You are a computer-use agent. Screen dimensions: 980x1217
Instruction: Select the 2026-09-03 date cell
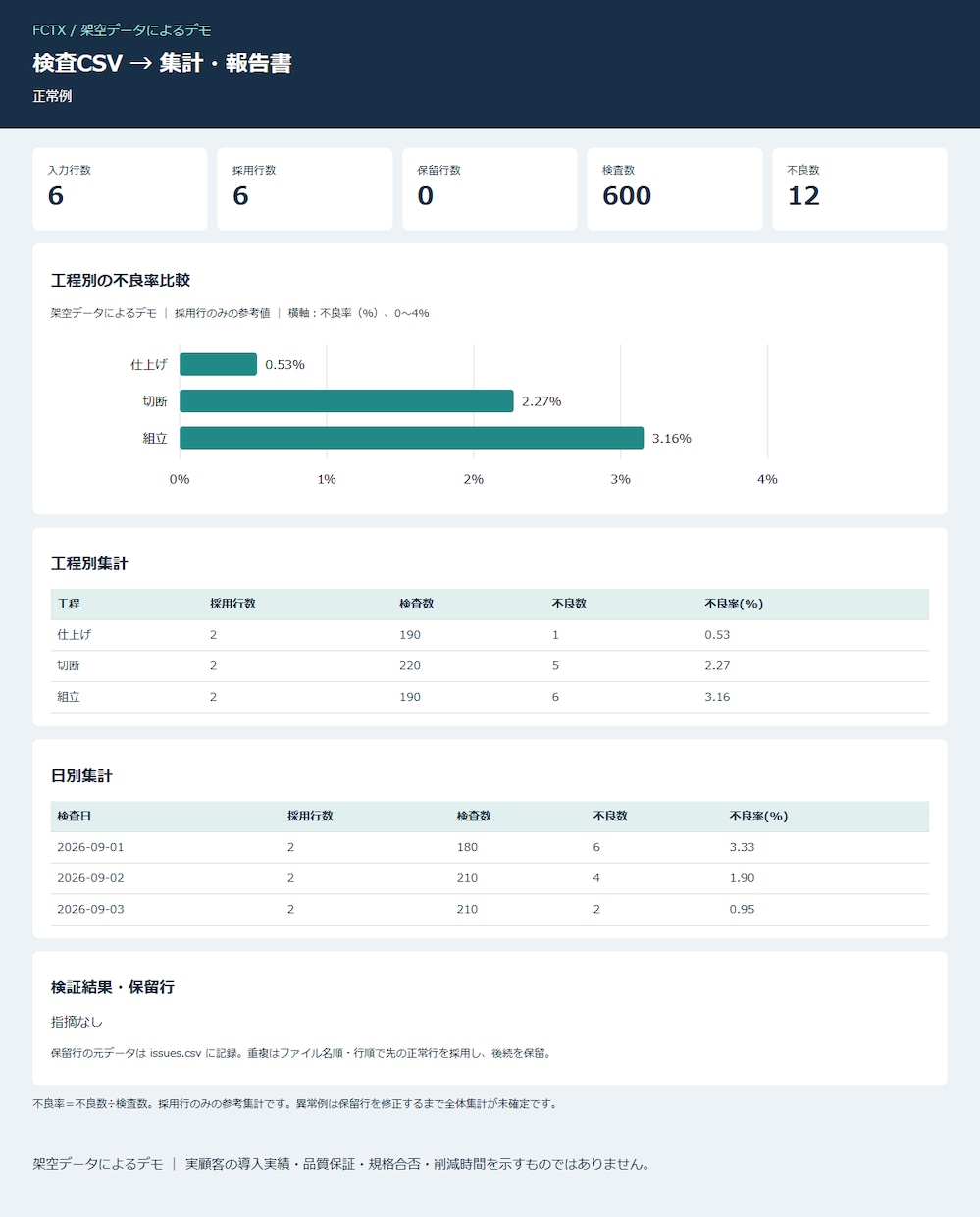pyautogui.click(x=90, y=909)
